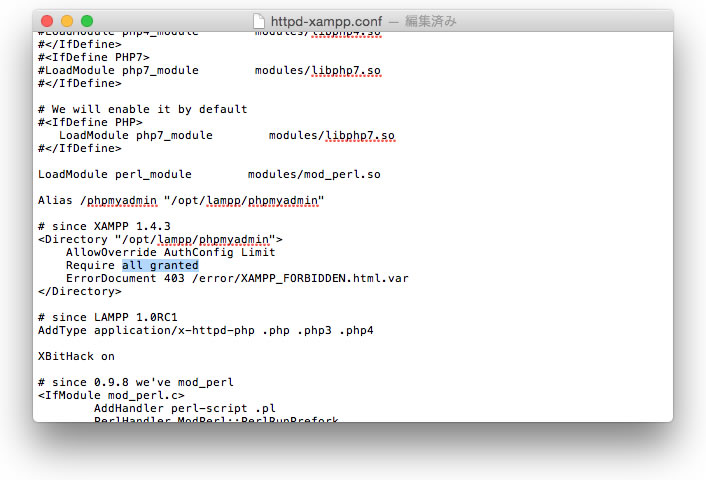
Task: Click the 'Alias' word in the phpmyadmin line
Action: (x=55, y=200)
